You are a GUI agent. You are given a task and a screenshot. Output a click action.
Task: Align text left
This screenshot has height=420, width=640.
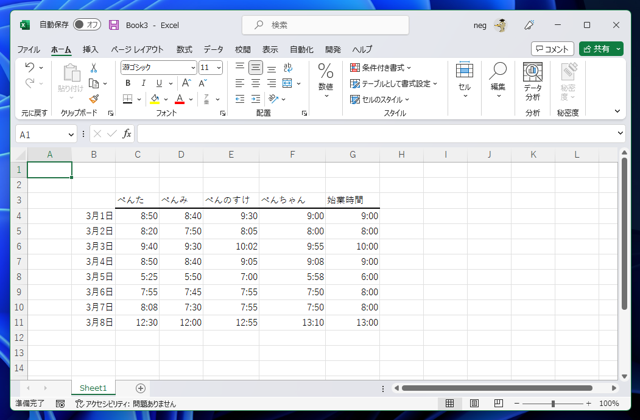coord(240,83)
